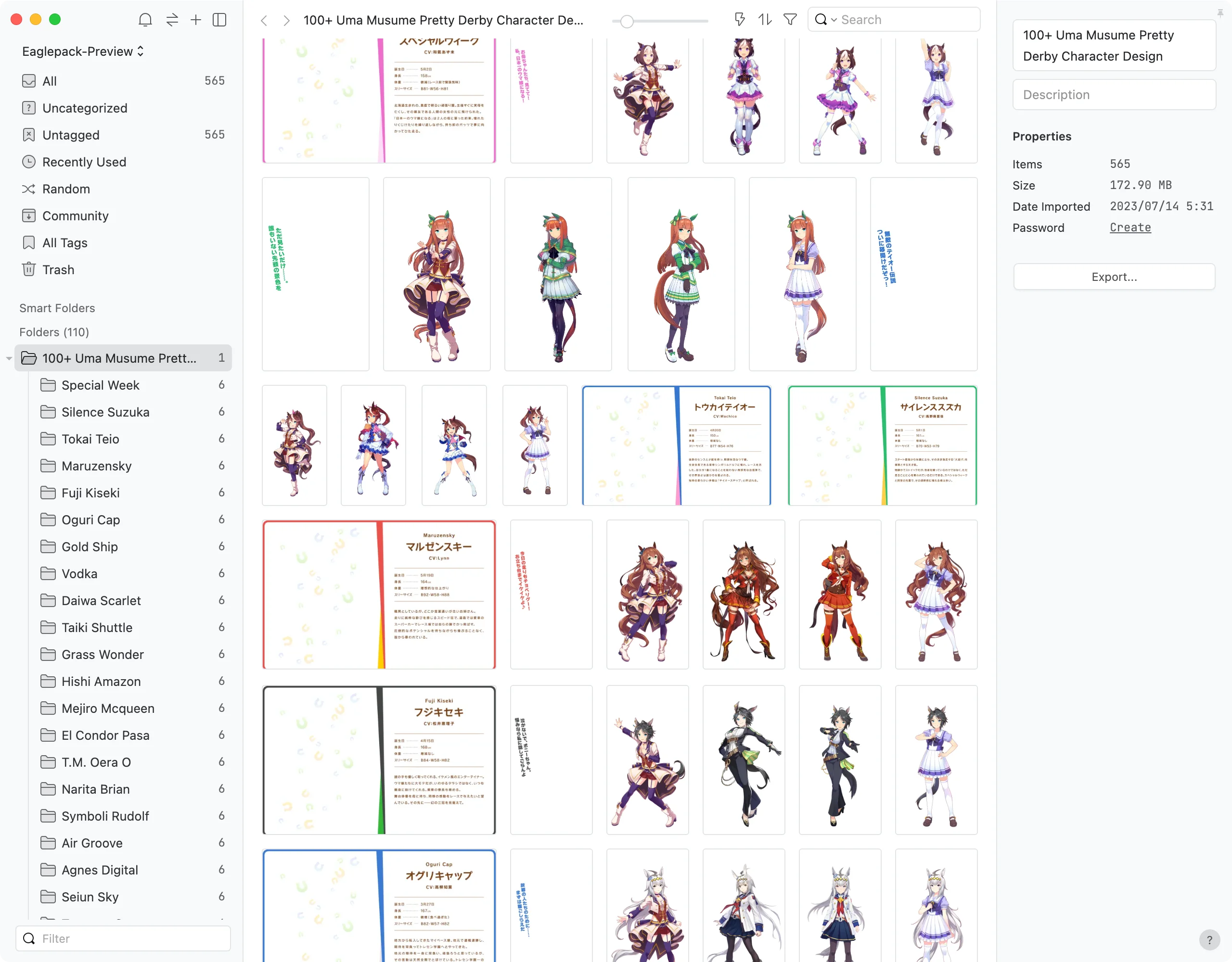This screenshot has height=962, width=1232.
Task: Open the Daiwa Scarlet folder
Action: tap(132, 601)
